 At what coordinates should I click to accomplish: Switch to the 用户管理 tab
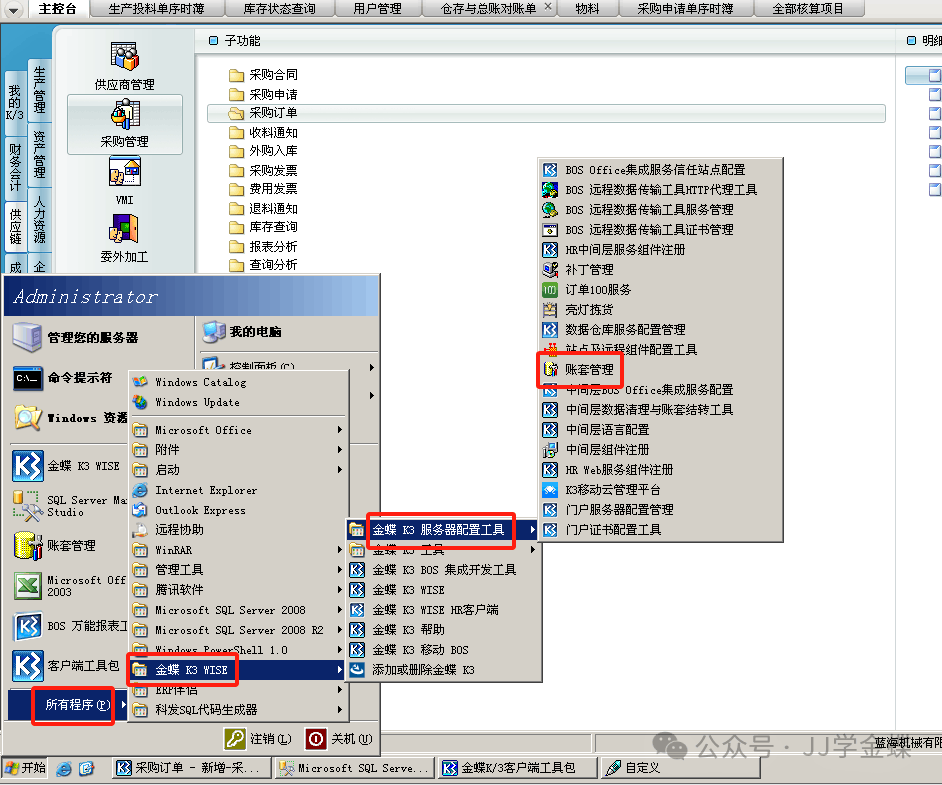point(377,9)
